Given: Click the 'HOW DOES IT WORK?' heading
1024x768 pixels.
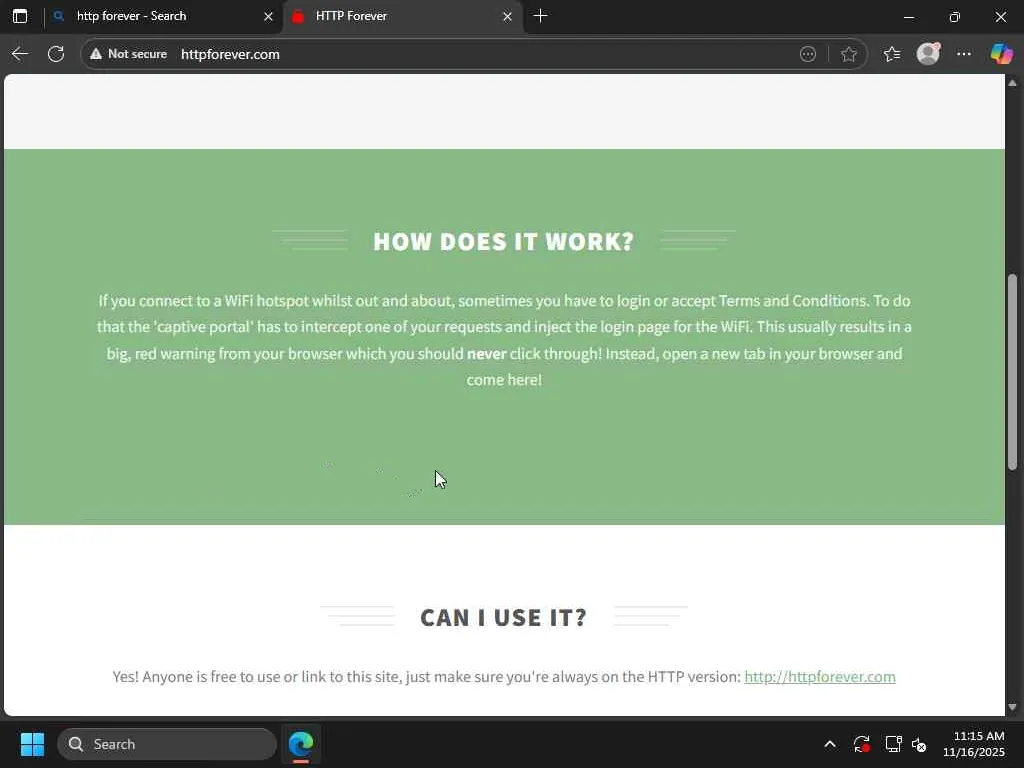Looking at the screenshot, I should pos(504,242).
